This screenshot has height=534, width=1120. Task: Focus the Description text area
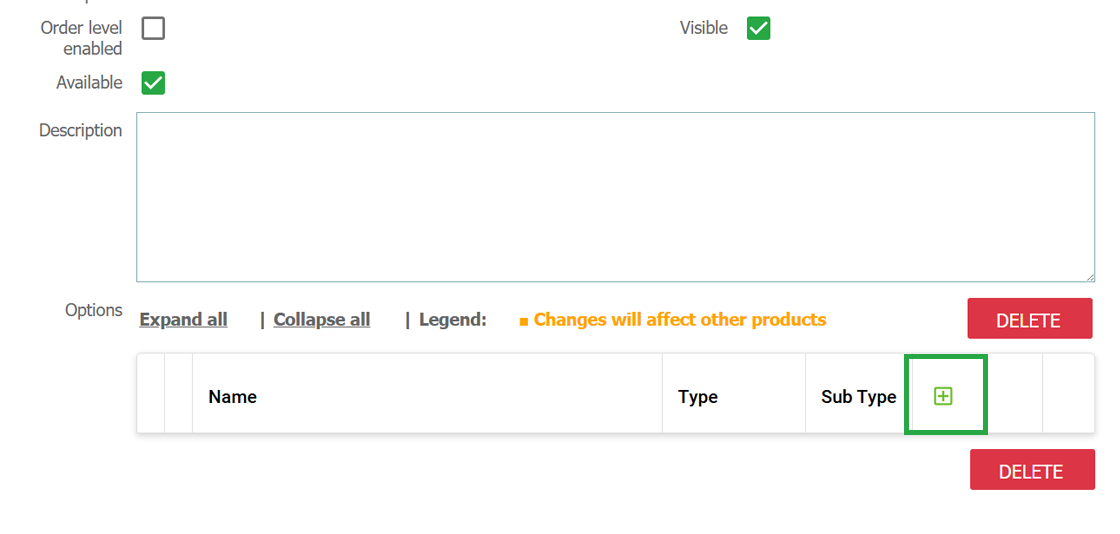point(615,197)
